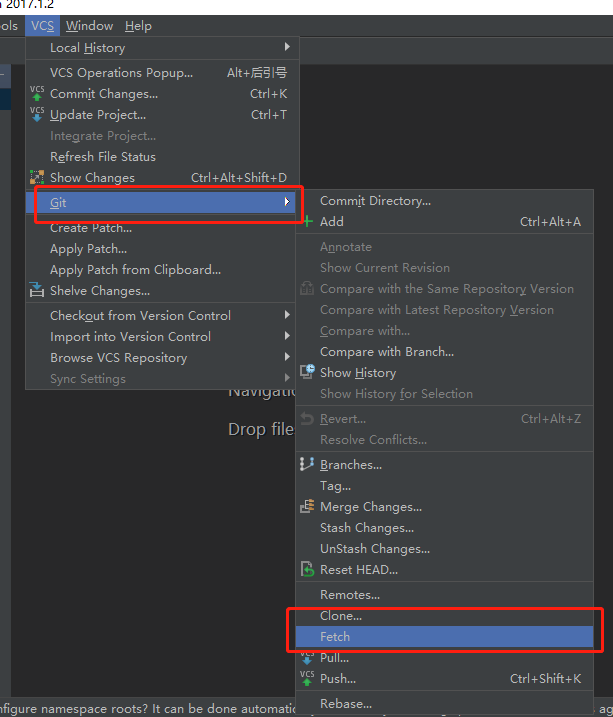Choose Push... entry

point(444,679)
